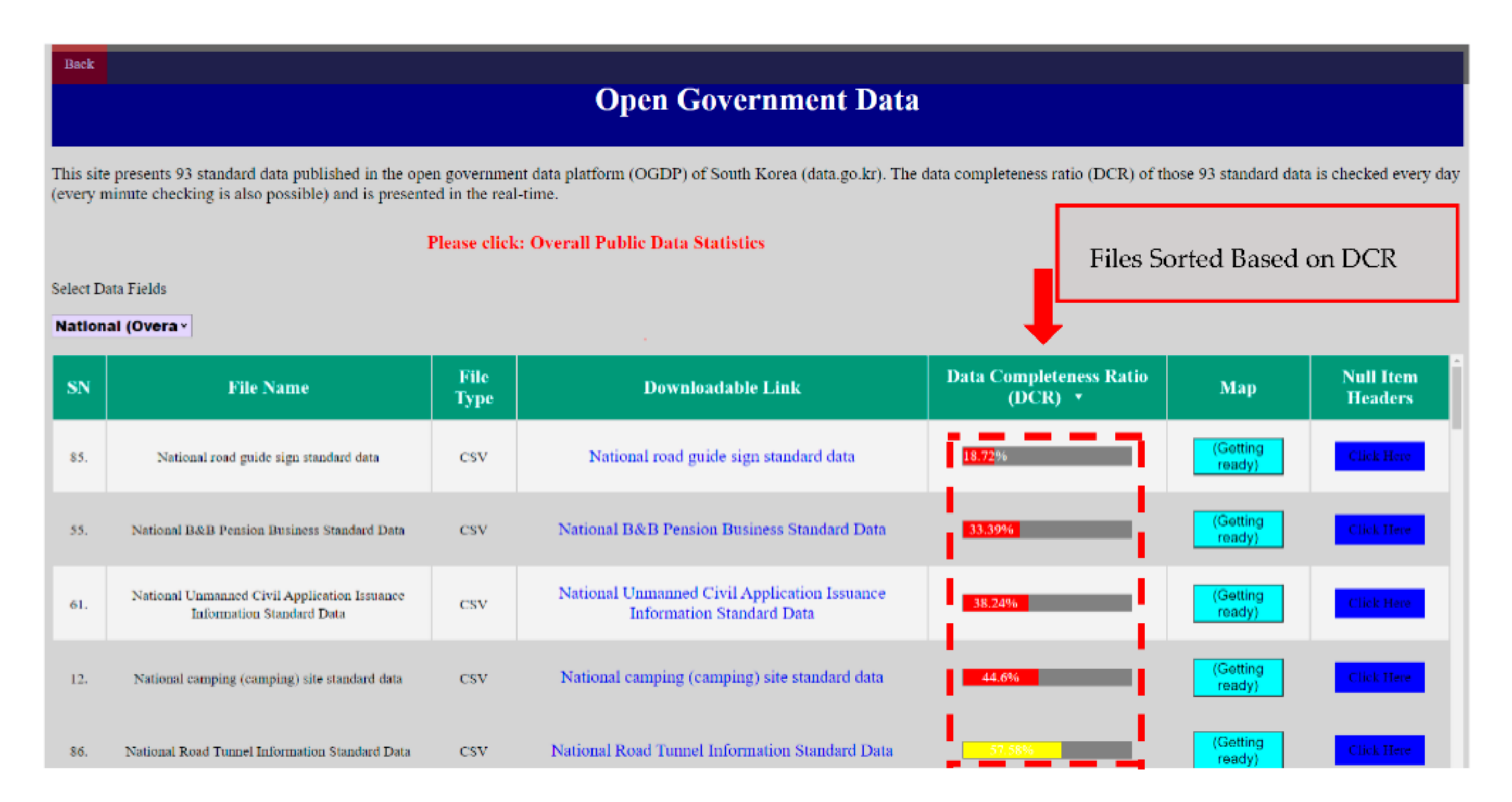Open National Road Tunnel Information Standard Data link
This screenshot has height=802, width=1512.
721,750
